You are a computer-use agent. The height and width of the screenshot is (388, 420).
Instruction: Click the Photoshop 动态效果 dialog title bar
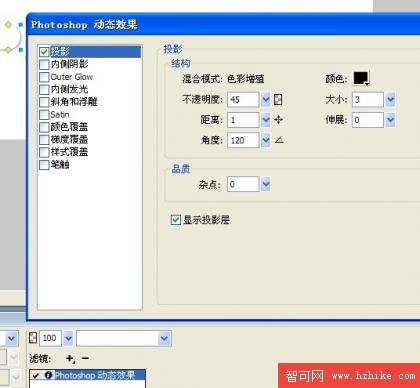[223, 24]
